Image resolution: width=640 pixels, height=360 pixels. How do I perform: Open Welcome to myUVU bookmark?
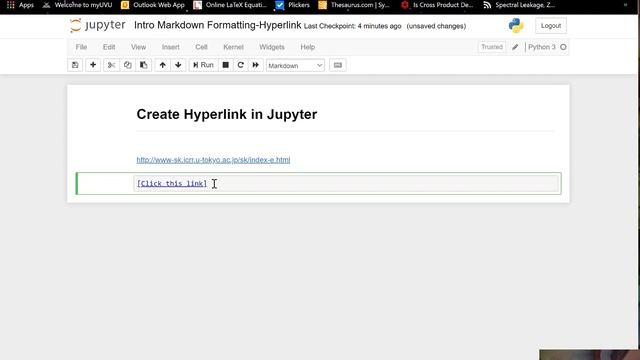pyautogui.click(x=77, y=5)
